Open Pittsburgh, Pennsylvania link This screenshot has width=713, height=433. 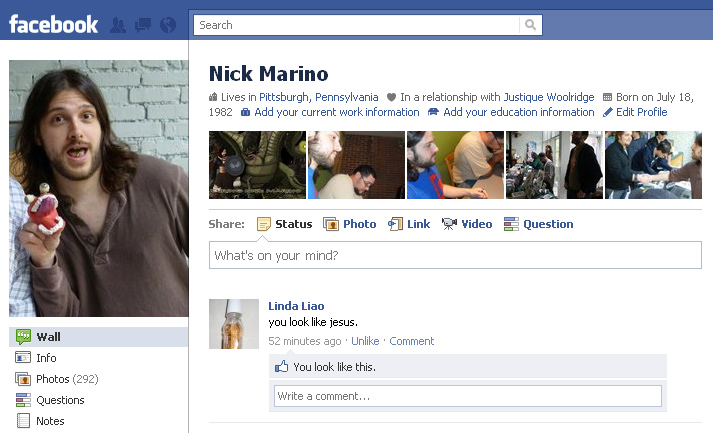click(x=318, y=97)
